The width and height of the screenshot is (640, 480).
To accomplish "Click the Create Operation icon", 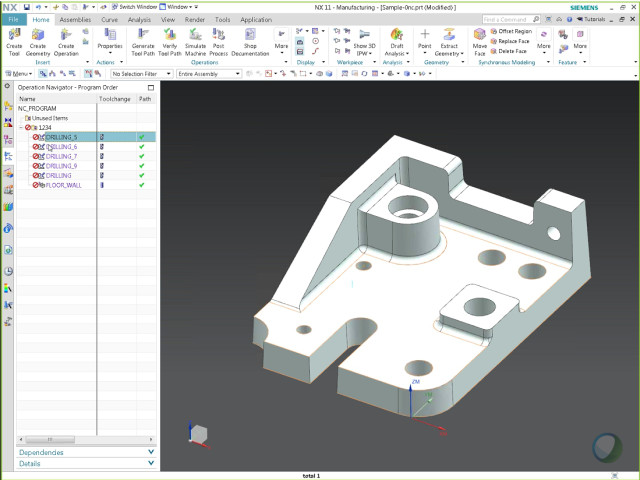I will 66,34.
